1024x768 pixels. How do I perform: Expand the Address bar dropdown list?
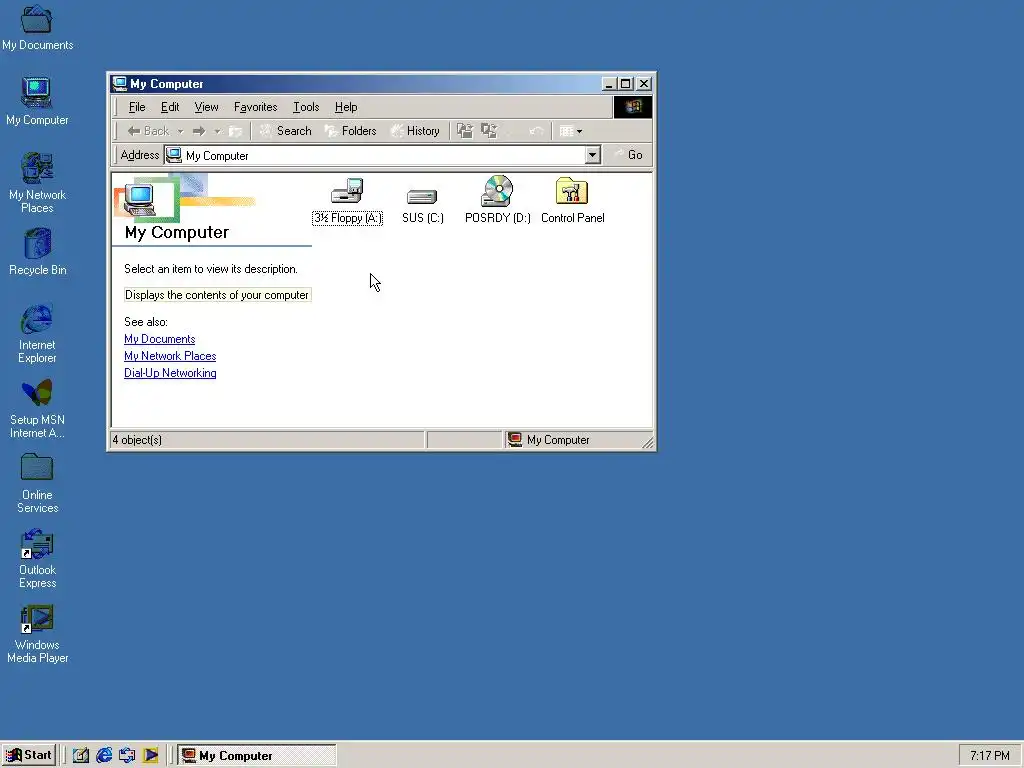(592, 155)
